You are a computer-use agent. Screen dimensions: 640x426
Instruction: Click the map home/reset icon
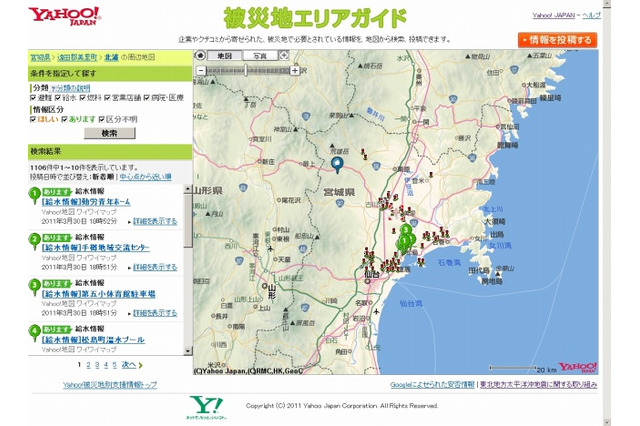[x=200, y=55]
